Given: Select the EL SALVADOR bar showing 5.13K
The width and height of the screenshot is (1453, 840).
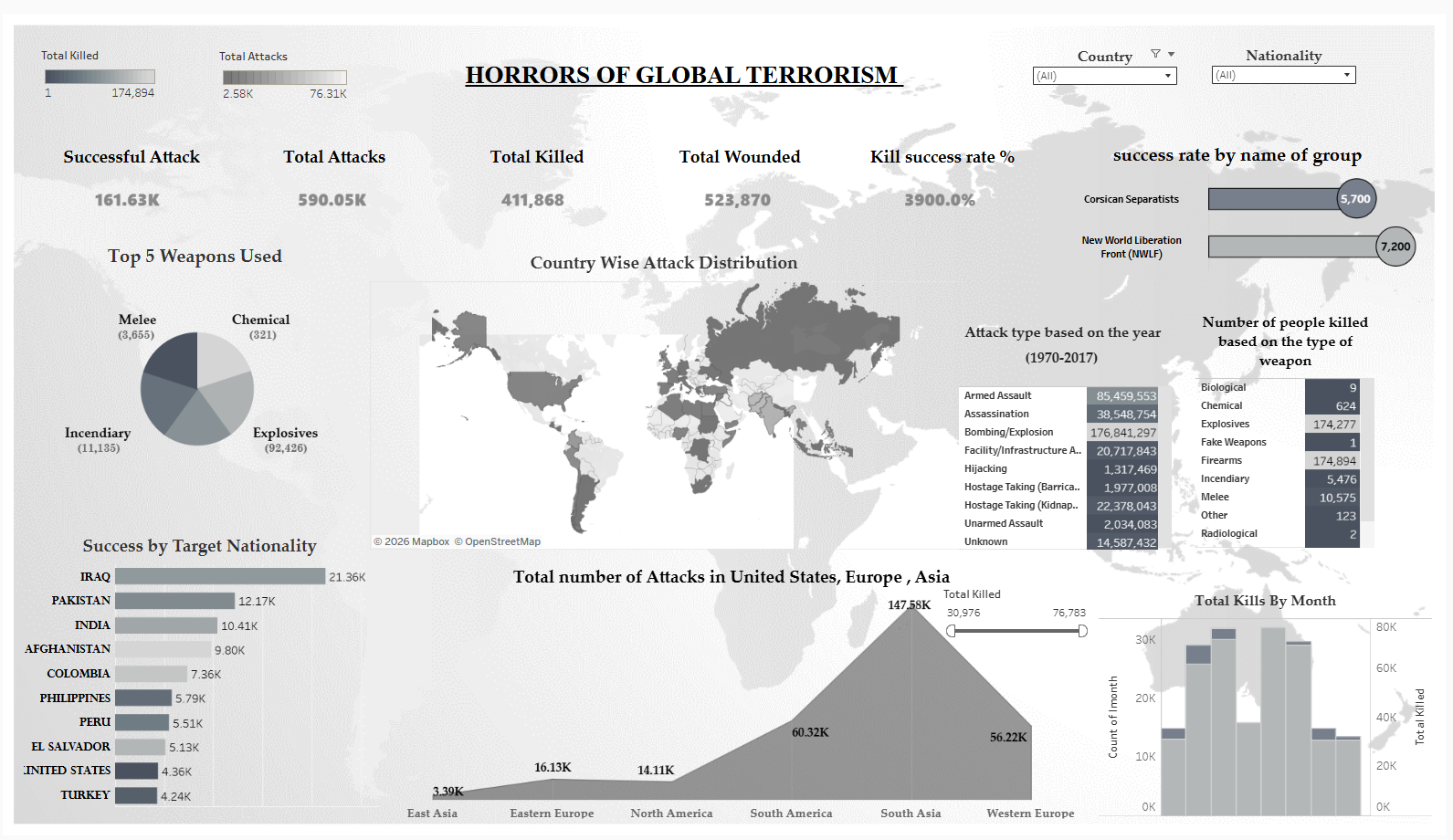Looking at the screenshot, I should tap(140, 747).
